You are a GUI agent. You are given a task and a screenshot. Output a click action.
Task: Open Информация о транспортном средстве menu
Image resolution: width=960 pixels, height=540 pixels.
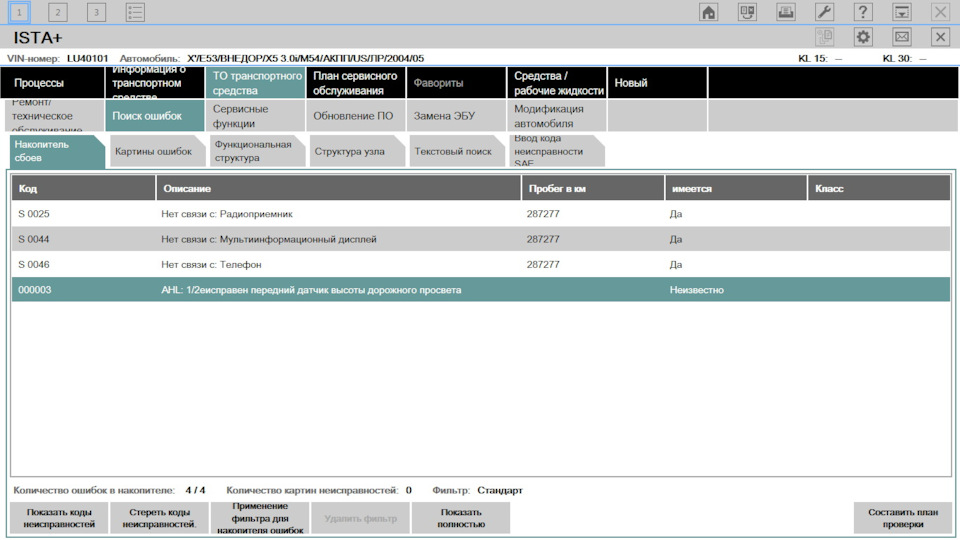point(155,83)
